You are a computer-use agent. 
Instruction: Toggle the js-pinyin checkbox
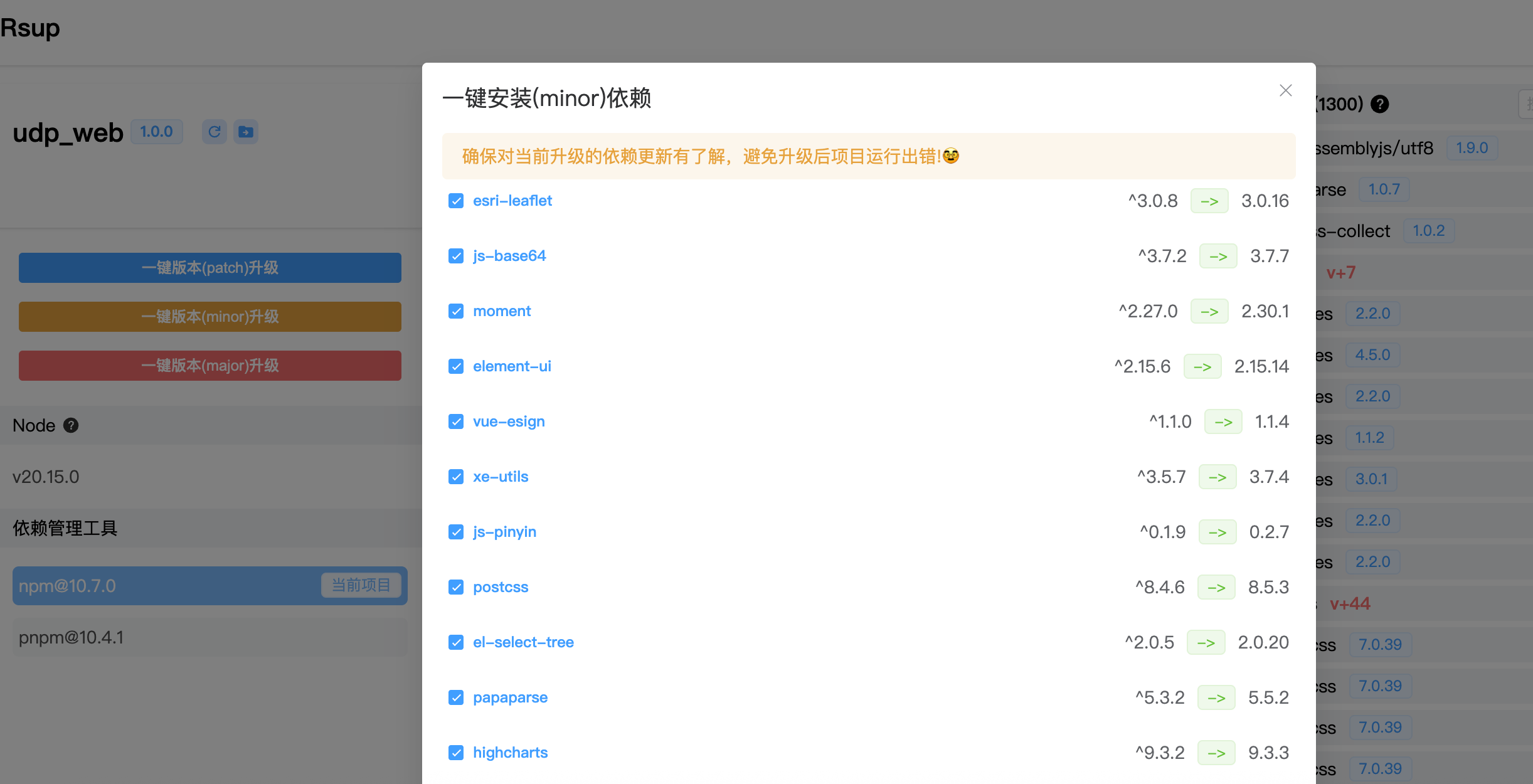point(456,532)
